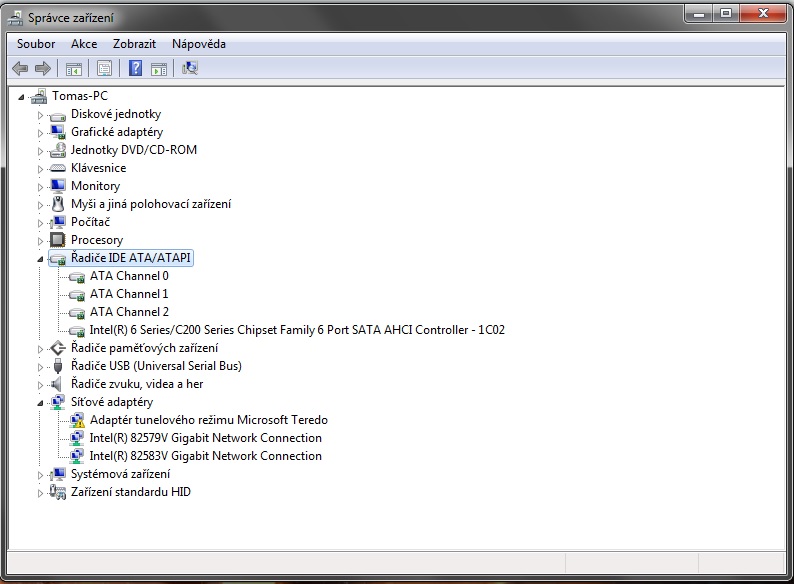
Task: Close the Správce zařízení window
Action: point(763,14)
